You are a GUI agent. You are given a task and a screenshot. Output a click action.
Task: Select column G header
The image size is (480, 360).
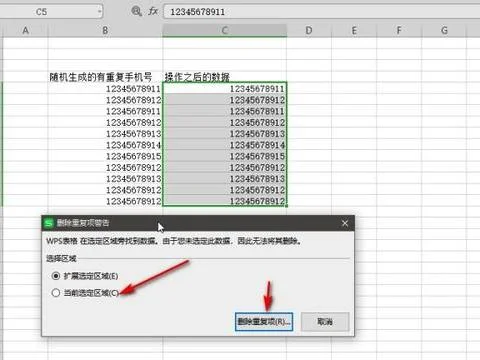click(x=444, y=31)
